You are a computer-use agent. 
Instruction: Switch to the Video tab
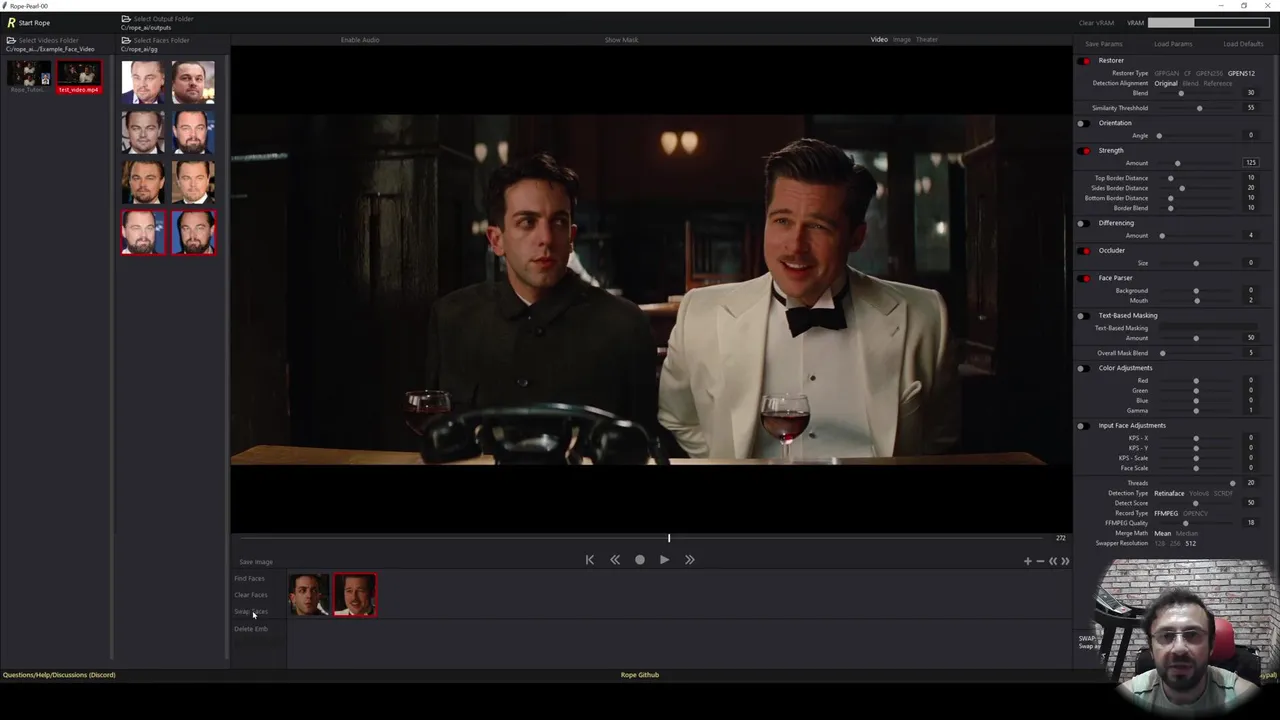(879, 40)
